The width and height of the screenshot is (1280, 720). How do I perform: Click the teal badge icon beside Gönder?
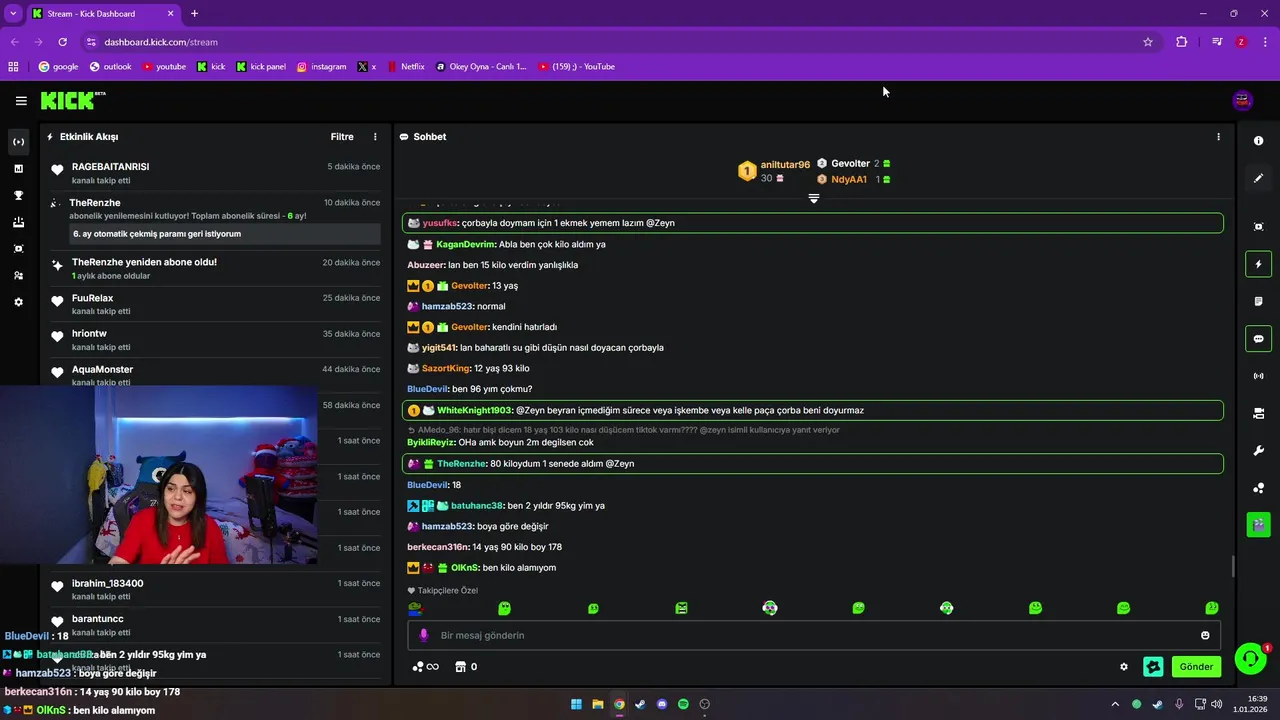[x=1153, y=667]
